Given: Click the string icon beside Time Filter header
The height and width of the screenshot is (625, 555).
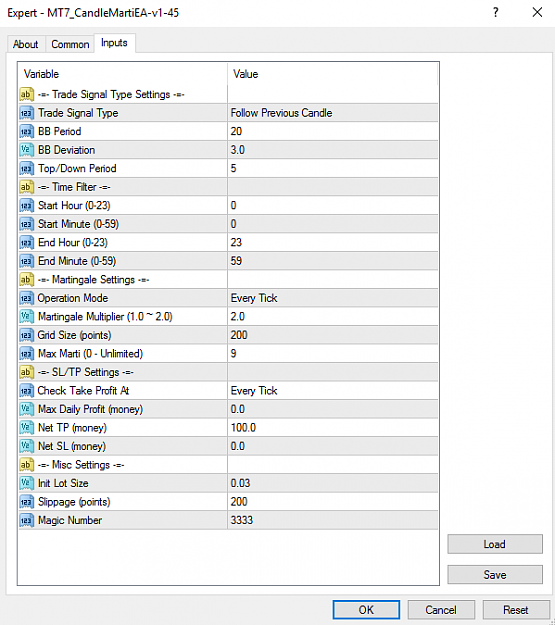Looking at the screenshot, I should pos(26,187).
